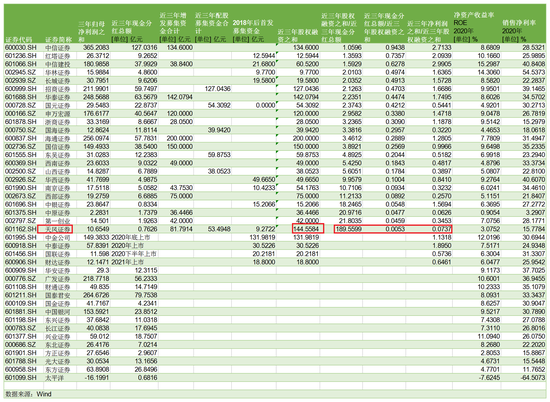Click the value 248.5688
Screen dimensions: 550x402
point(96,97)
